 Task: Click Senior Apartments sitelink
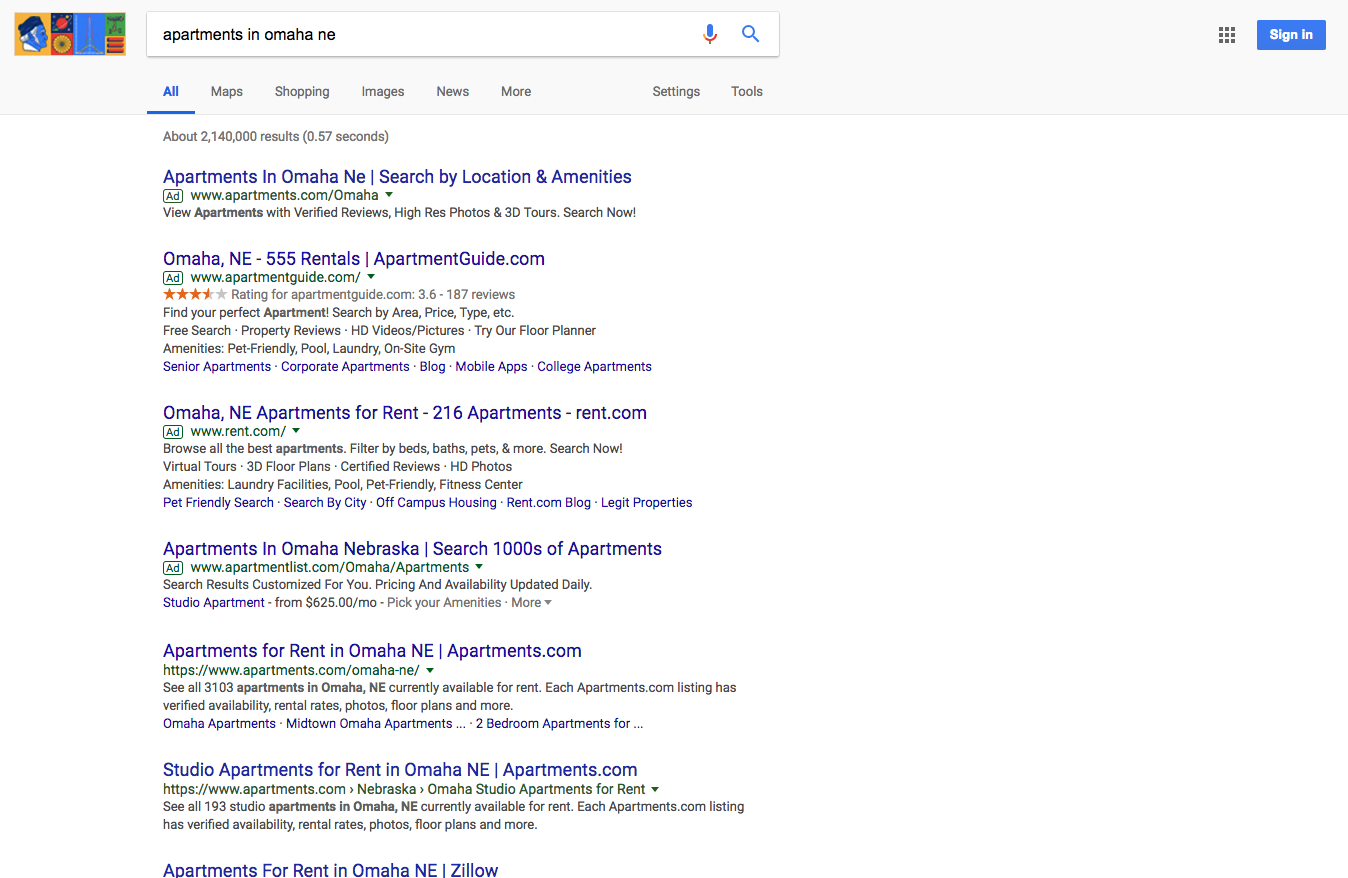click(x=217, y=367)
